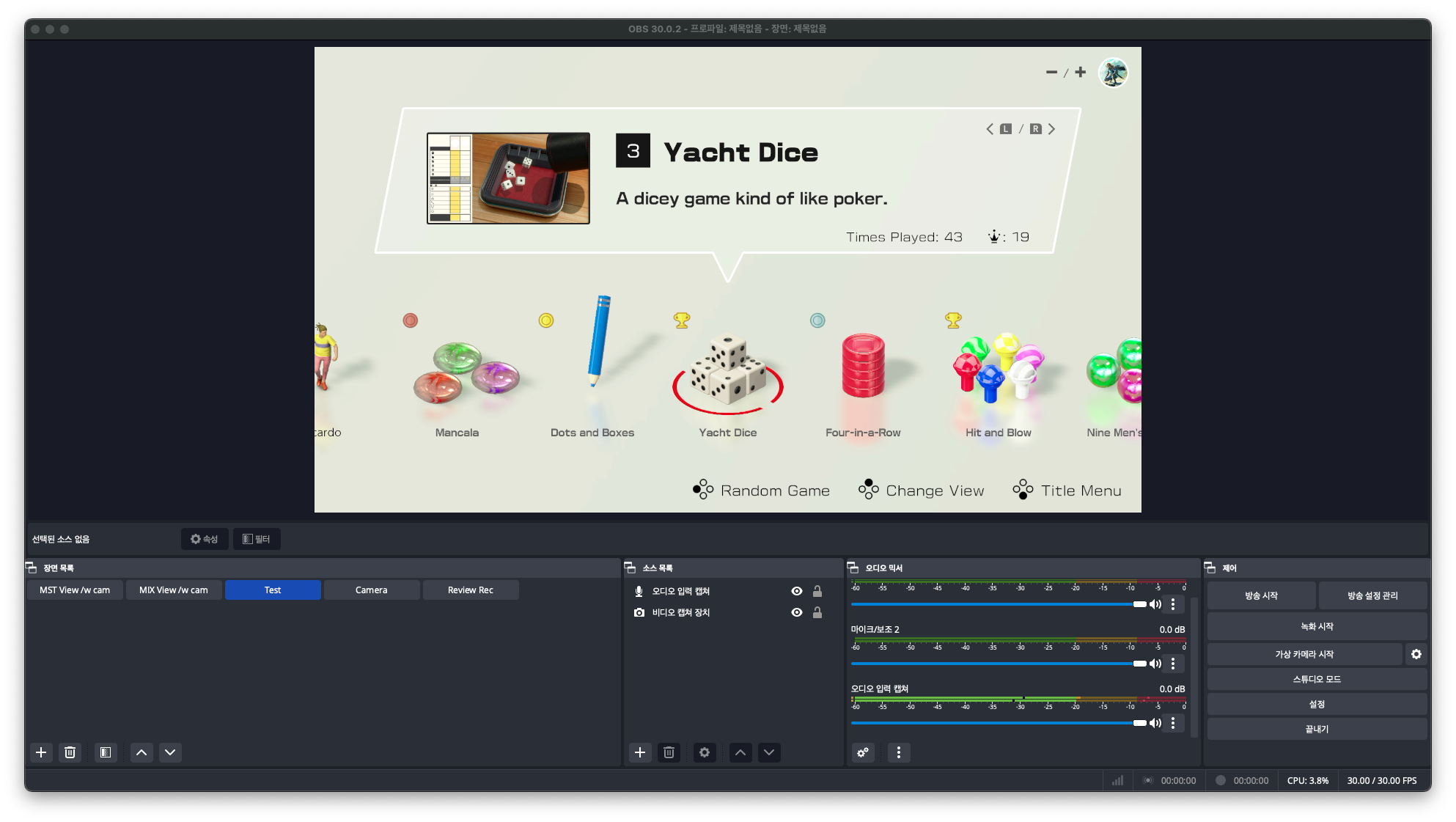Toggle visibility of 비디오 캡쳐 장치 source
This screenshot has width=1456, height=822.
point(797,612)
